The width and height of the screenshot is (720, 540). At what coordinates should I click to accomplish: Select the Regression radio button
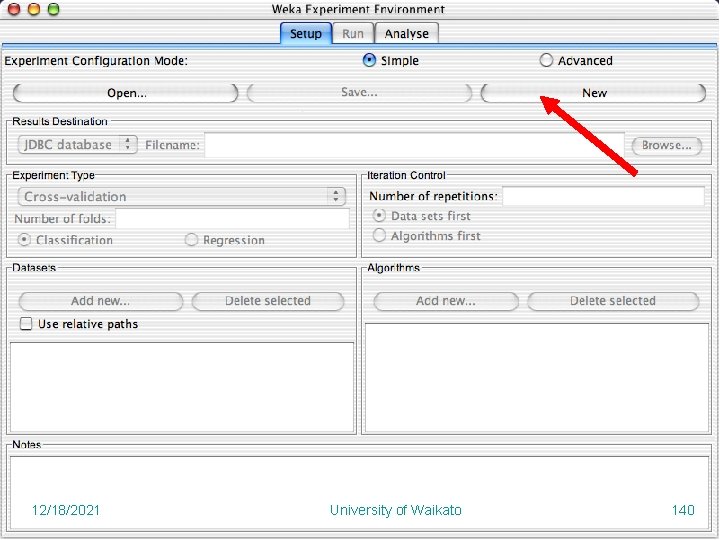pos(191,240)
